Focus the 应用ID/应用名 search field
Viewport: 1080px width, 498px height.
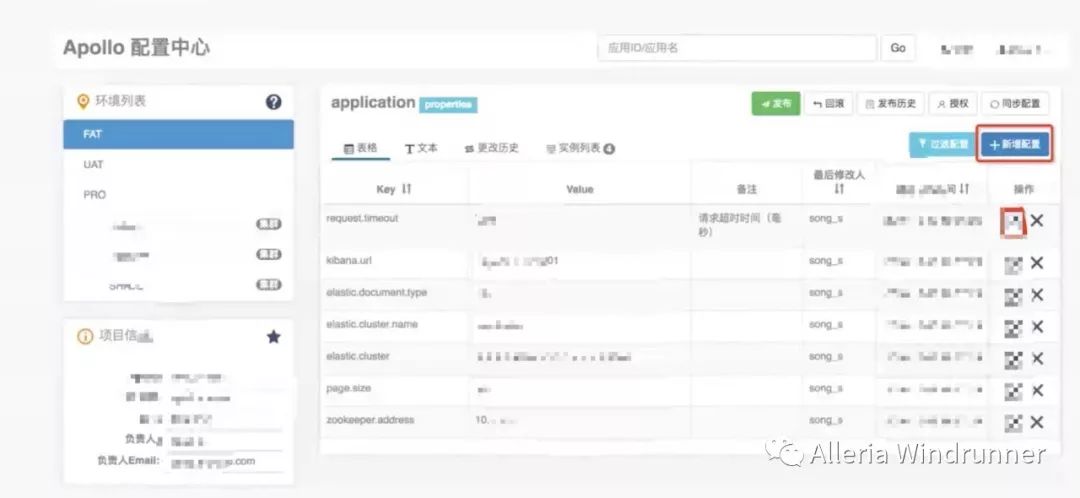pyautogui.click(x=737, y=48)
